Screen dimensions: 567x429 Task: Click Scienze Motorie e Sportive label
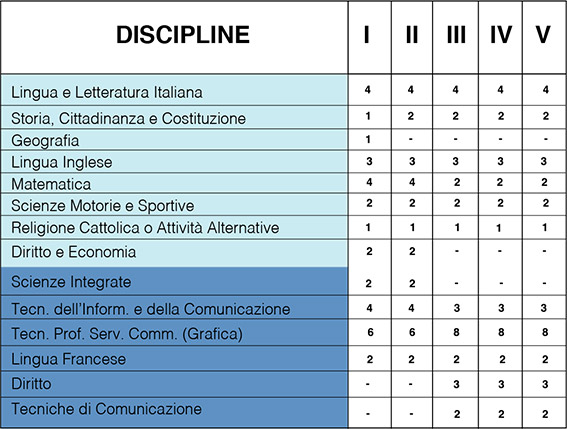click(103, 206)
